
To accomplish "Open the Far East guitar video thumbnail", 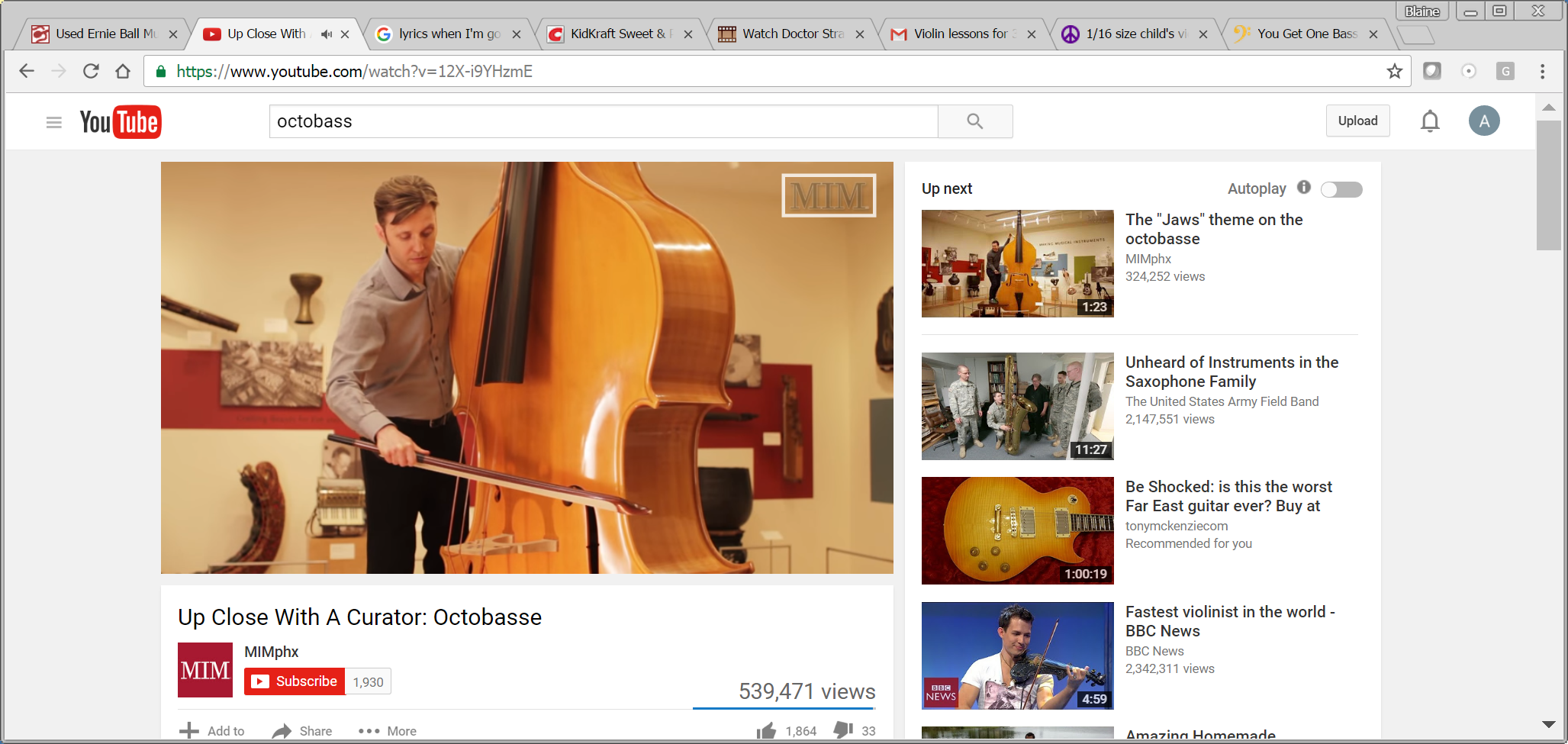I will coord(1018,530).
